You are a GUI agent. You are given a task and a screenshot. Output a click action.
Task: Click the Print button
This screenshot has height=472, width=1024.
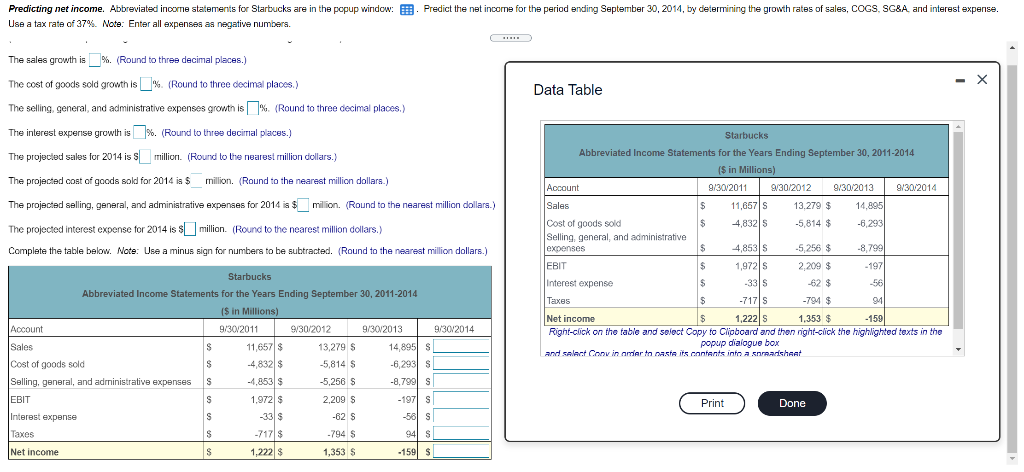click(712, 403)
